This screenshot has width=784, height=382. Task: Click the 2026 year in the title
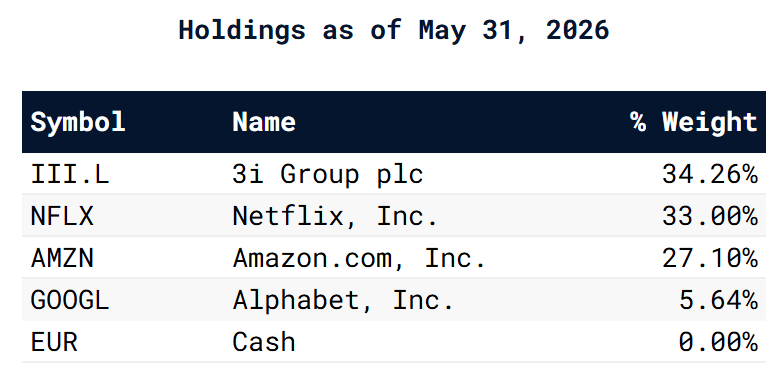click(578, 30)
